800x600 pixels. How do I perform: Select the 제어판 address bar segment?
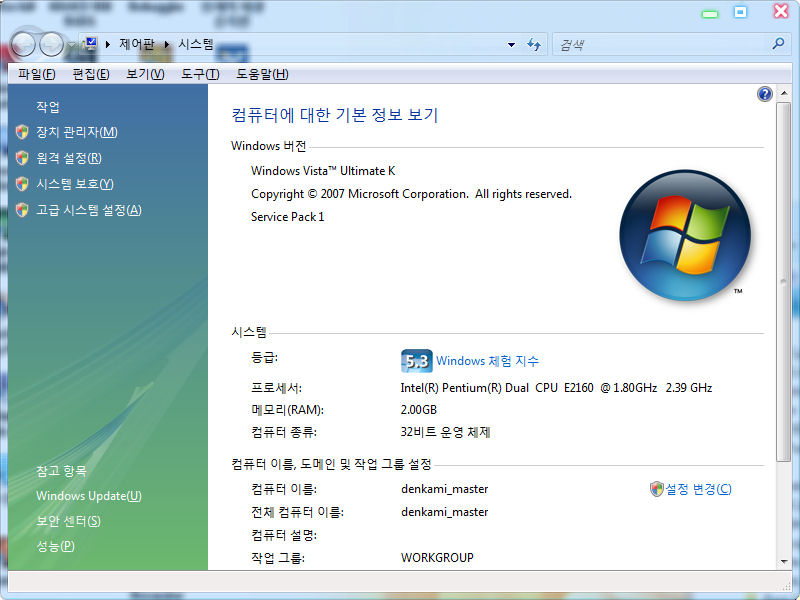(x=136, y=44)
